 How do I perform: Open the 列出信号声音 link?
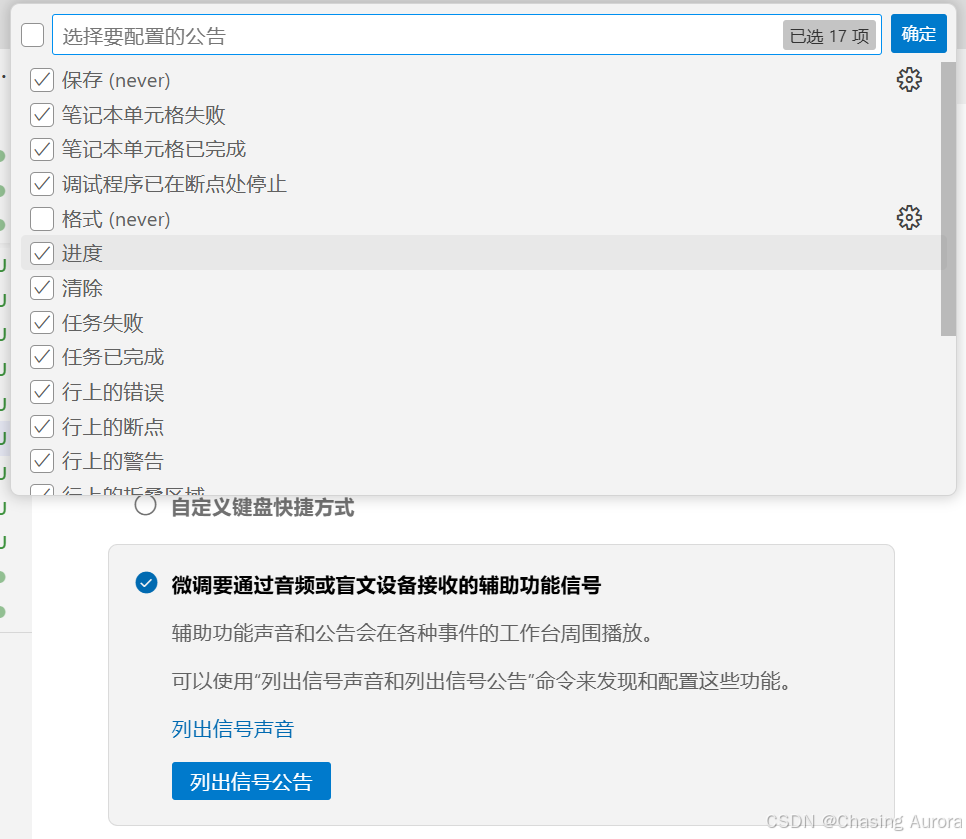(233, 730)
